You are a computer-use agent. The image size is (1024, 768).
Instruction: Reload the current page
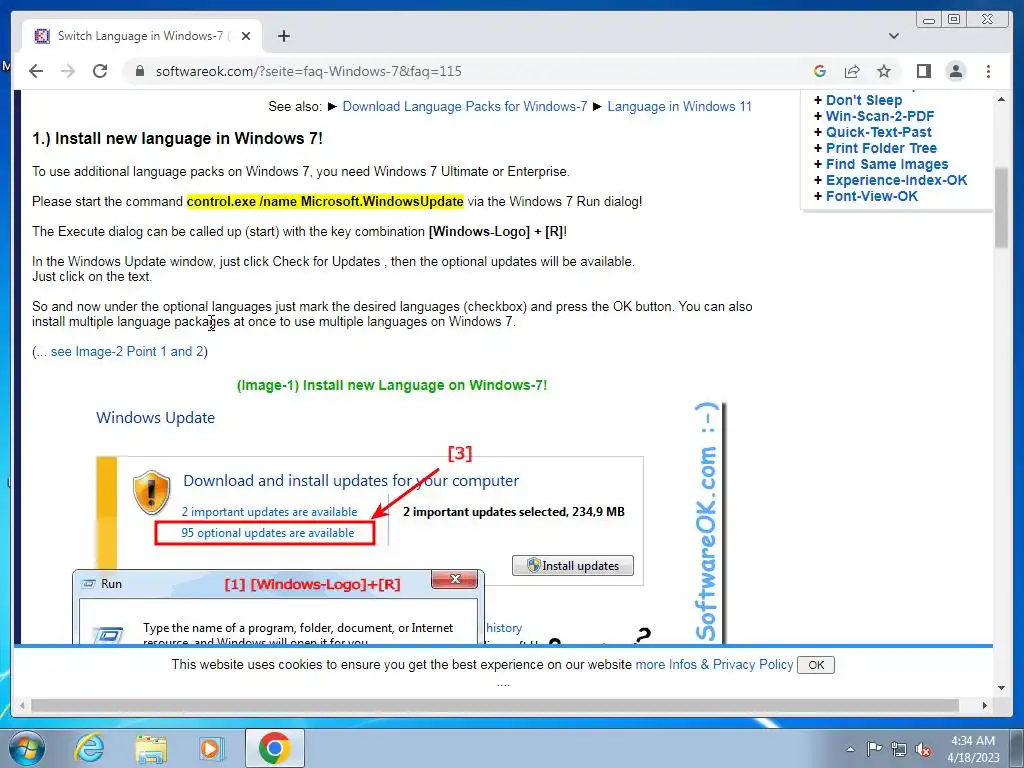click(x=100, y=71)
